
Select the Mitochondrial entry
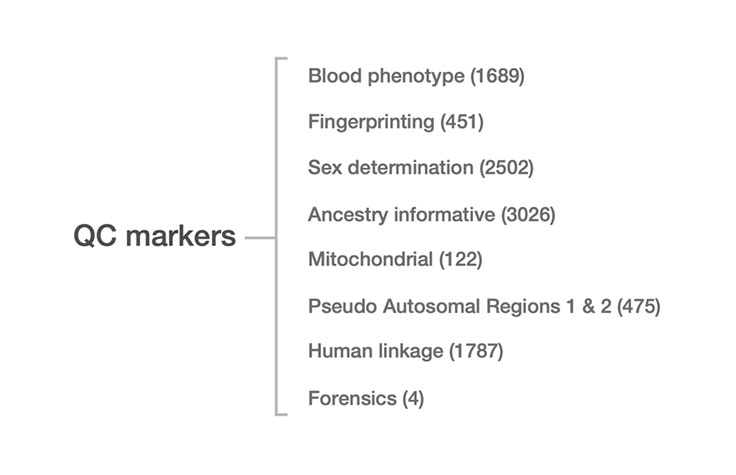pos(372,260)
